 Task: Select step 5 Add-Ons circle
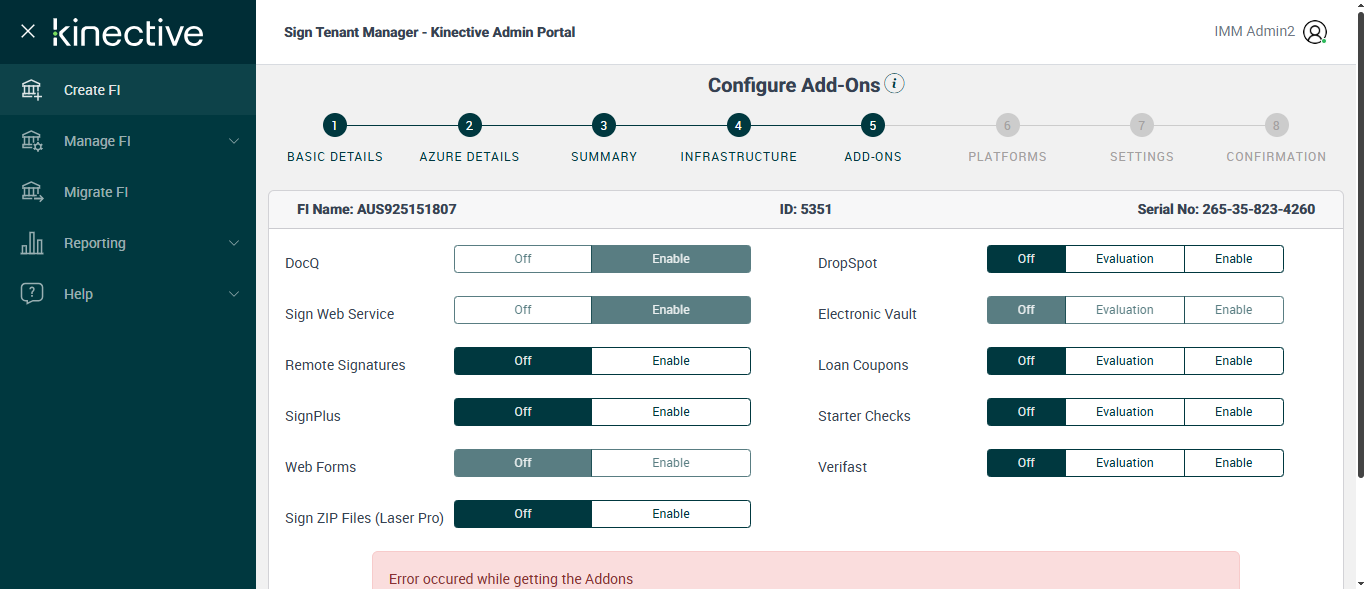coord(873,125)
